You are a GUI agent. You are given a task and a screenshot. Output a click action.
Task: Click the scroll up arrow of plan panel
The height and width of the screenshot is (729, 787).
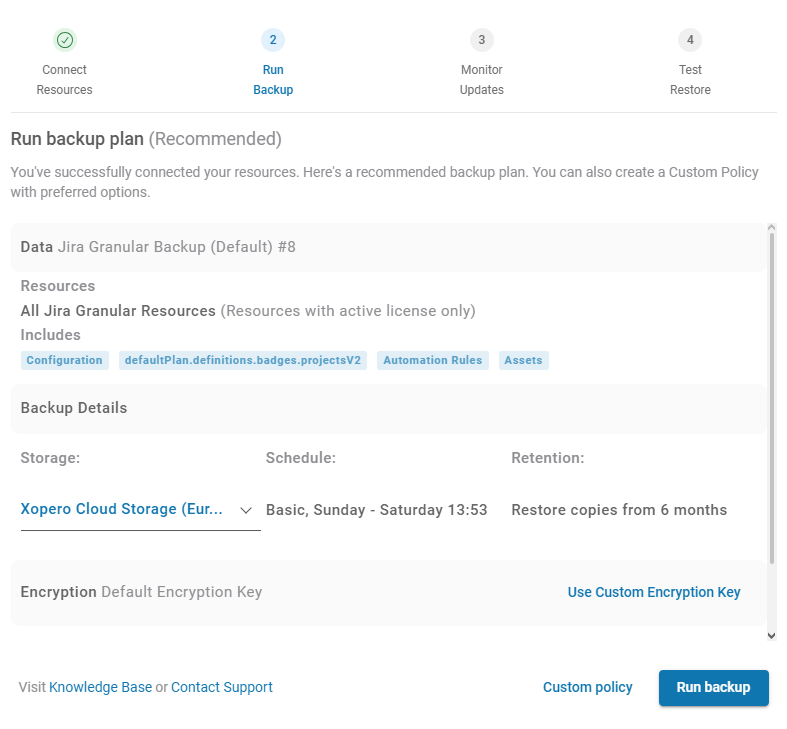pyautogui.click(x=771, y=229)
